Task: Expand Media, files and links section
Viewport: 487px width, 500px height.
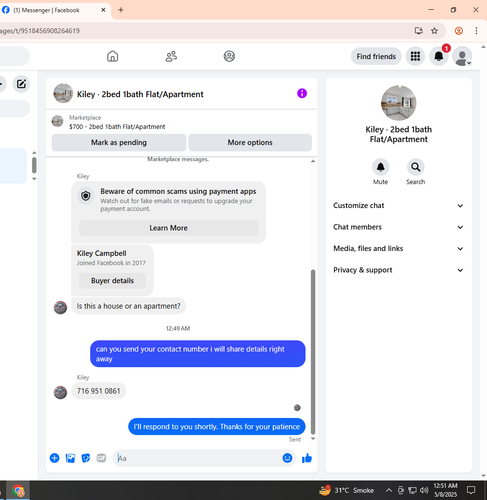Action: coord(398,249)
